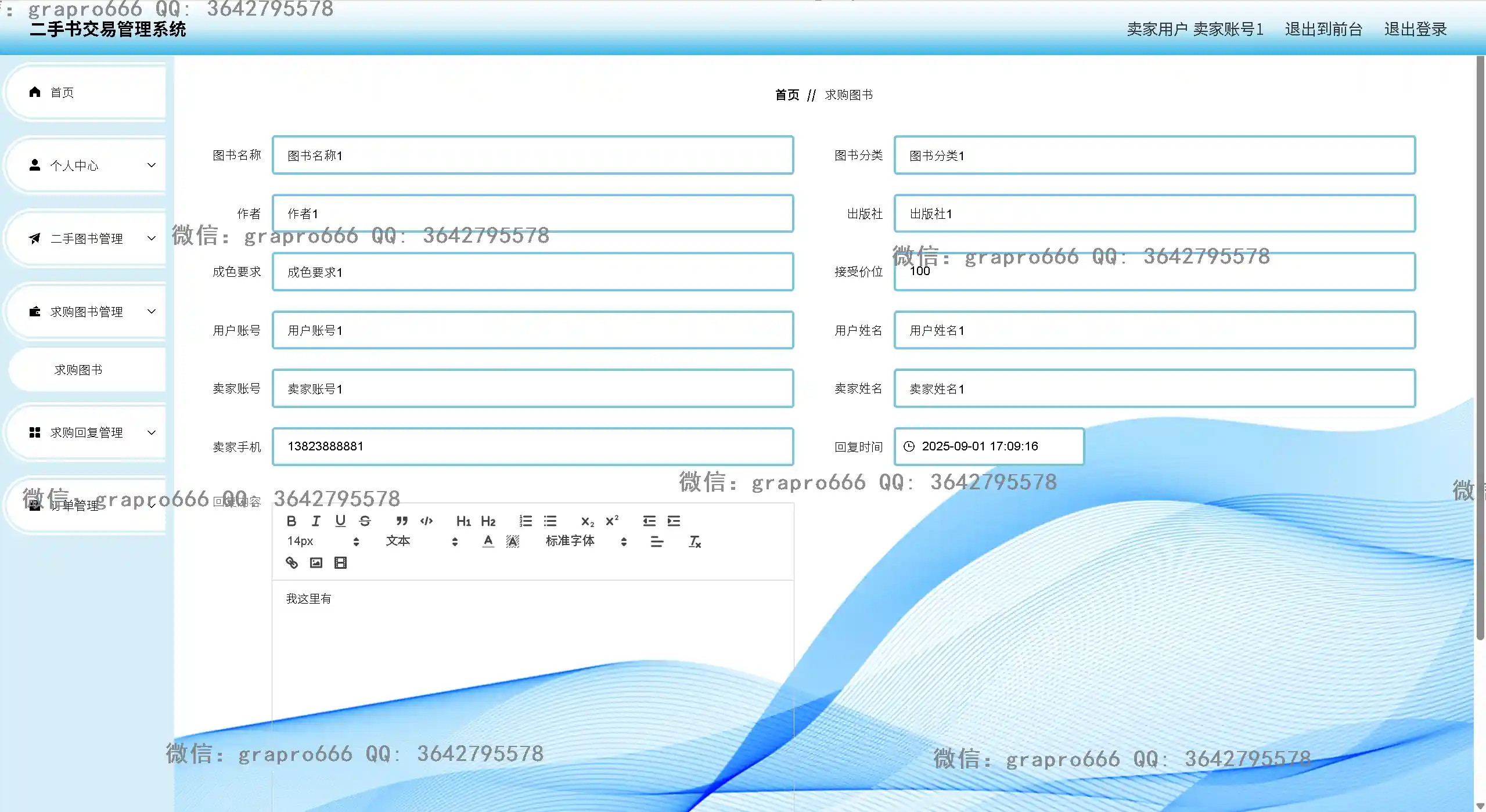Toggle italic formatting in the editor
Screen dimensions: 1486x812
(x=316, y=521)
